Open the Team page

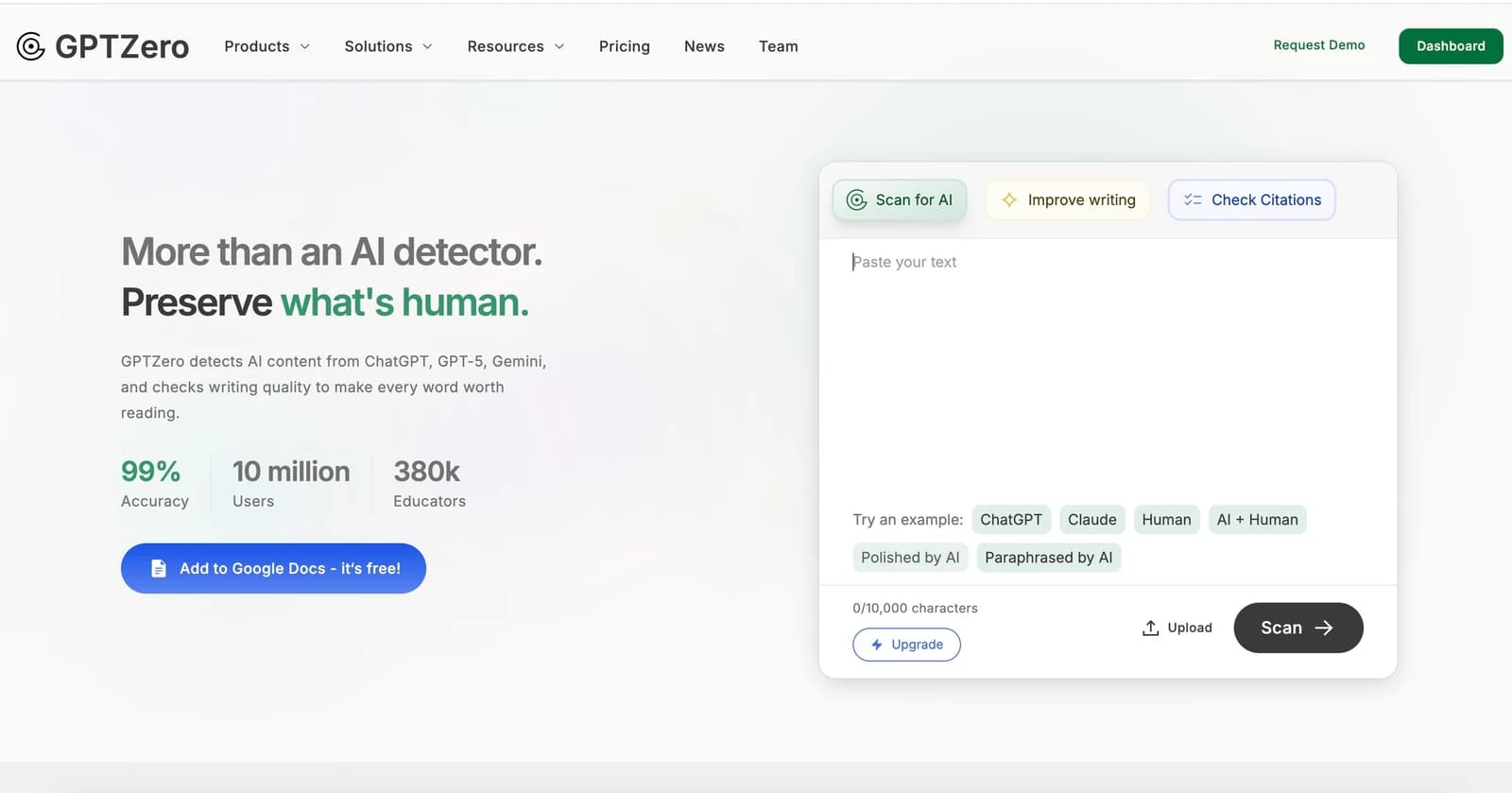point(779,46)
